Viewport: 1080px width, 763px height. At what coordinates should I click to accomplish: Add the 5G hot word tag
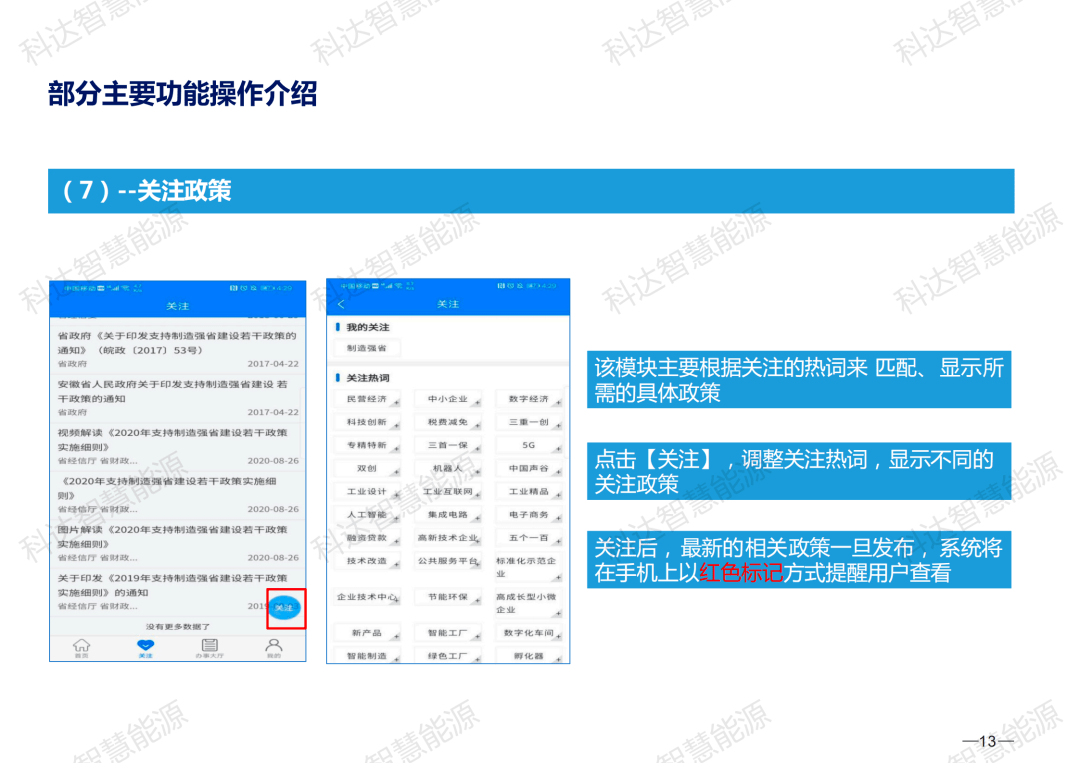(x=528, y=445)
